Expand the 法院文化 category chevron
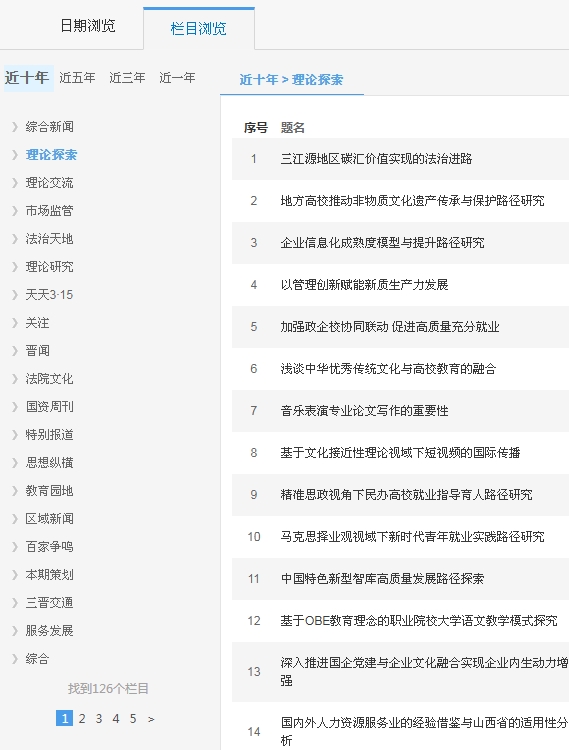The width and height of the screenshot is (569, 750). pyautogui.click(x=14, y=379)
